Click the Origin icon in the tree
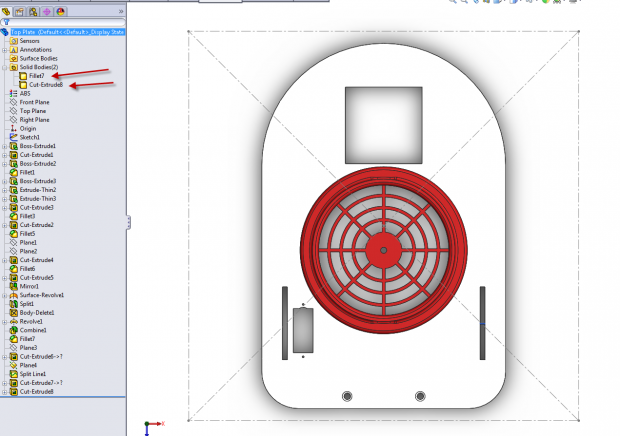620x436 pixels. (13, 128)
